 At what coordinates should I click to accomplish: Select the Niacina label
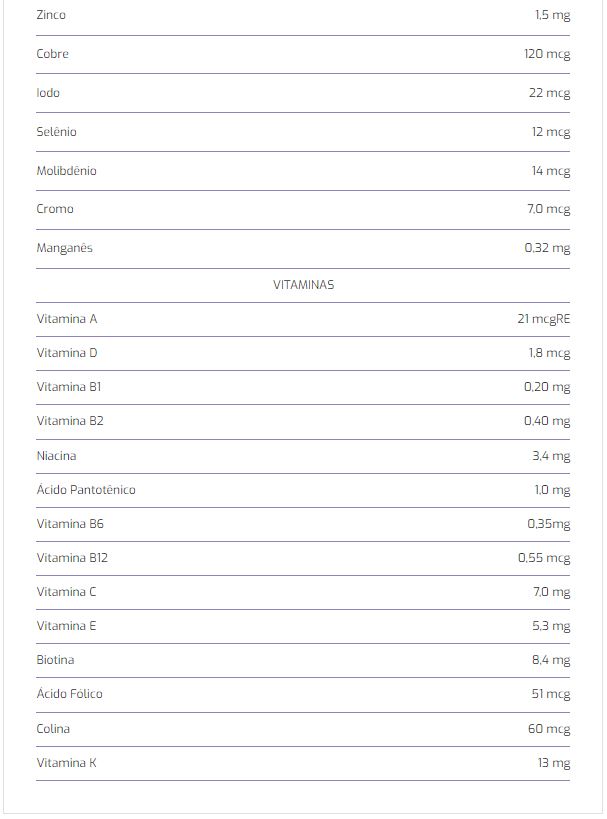pos(56,456)
